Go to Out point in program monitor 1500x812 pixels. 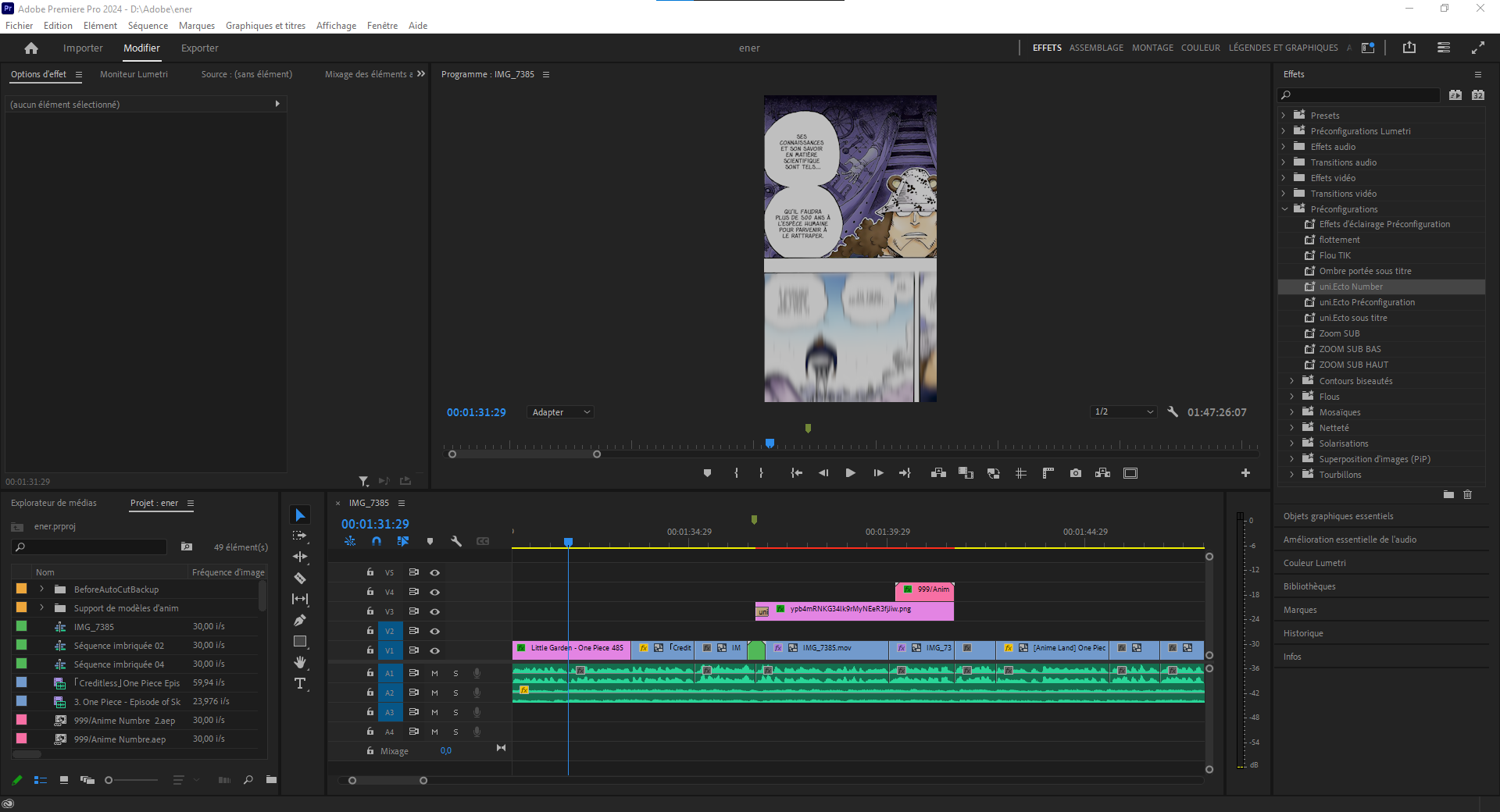pos(905,473)
